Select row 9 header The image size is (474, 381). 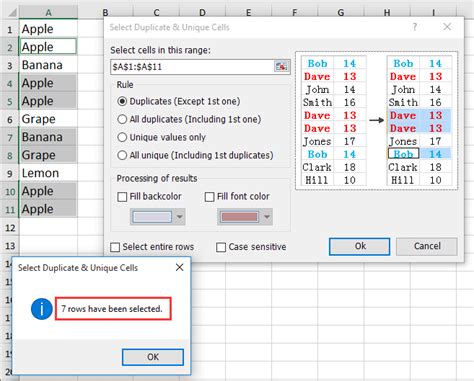click(x=10, y=173)
